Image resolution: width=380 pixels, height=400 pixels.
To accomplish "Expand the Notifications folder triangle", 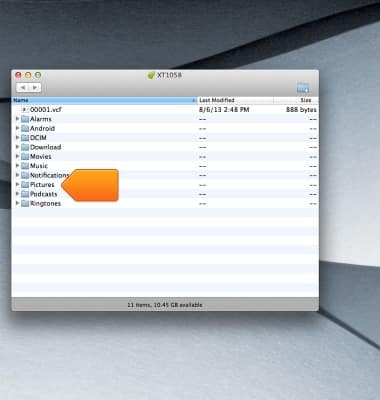I will pyautogui.click(x=17, y=175).
